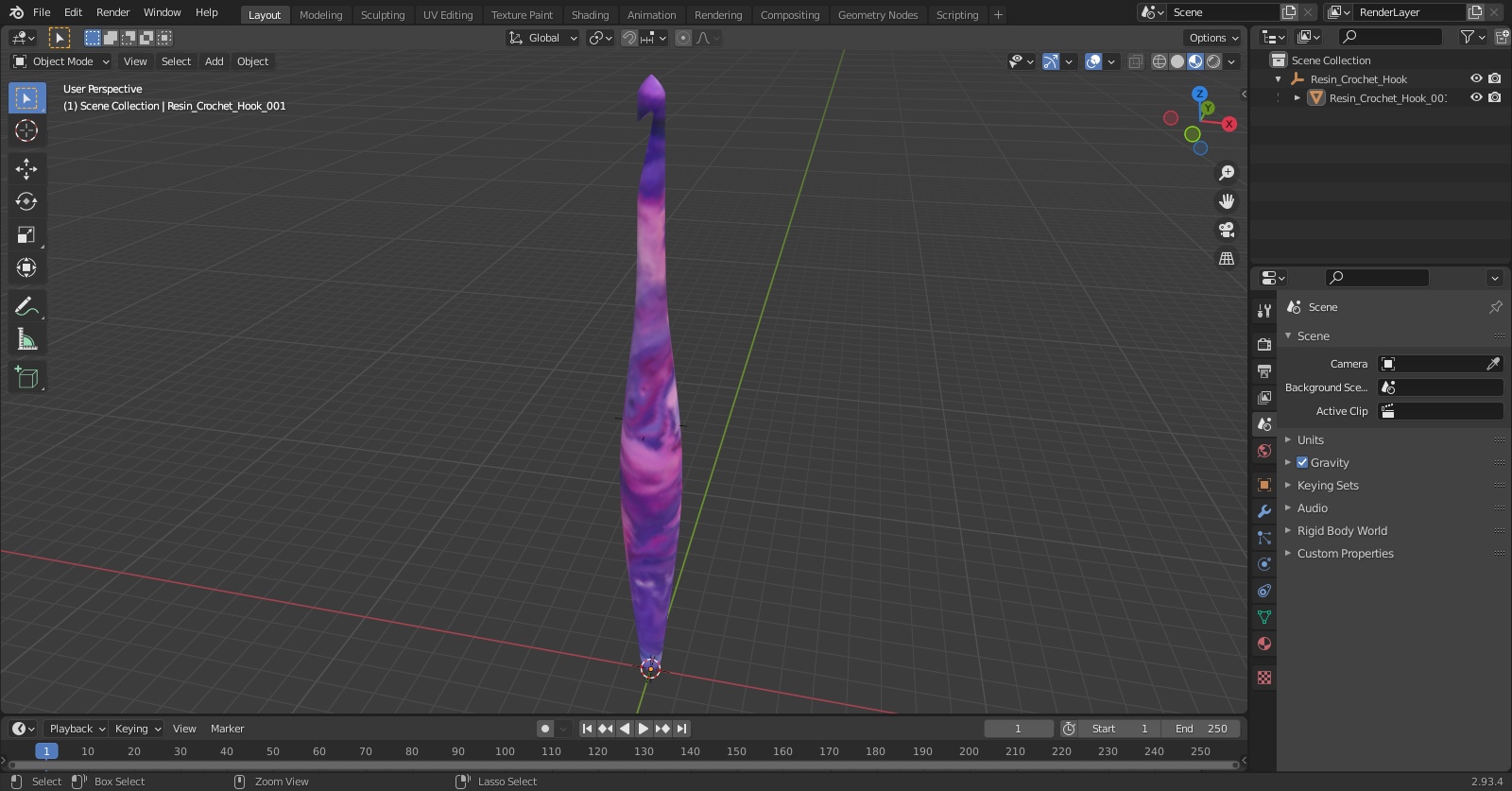Click the zoom view magnifier icon
The height and width of the screenshot is (791, 1512).
coord(1227,173)
